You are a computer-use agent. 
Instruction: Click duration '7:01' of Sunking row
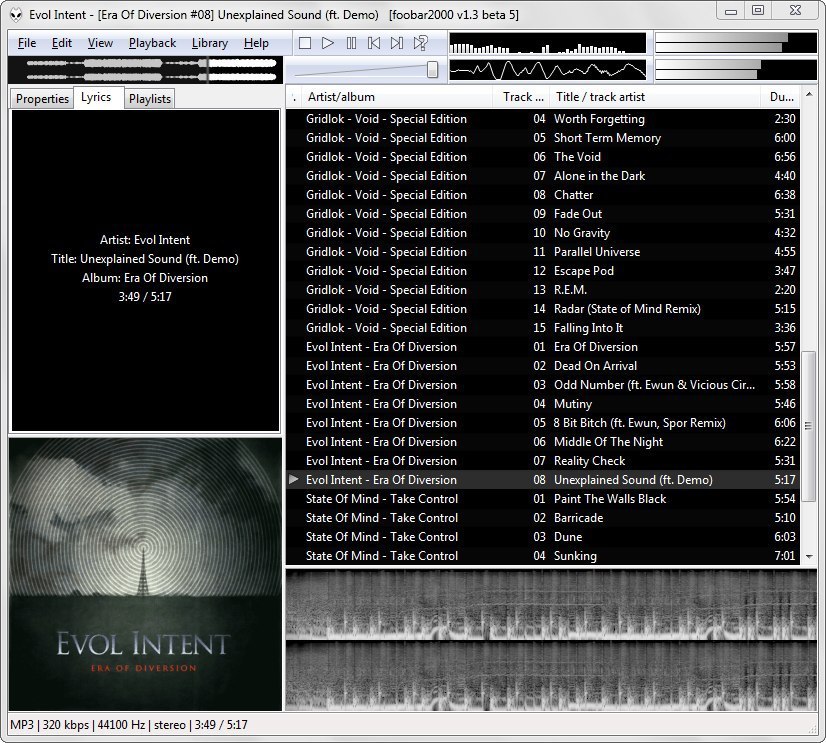785,555
